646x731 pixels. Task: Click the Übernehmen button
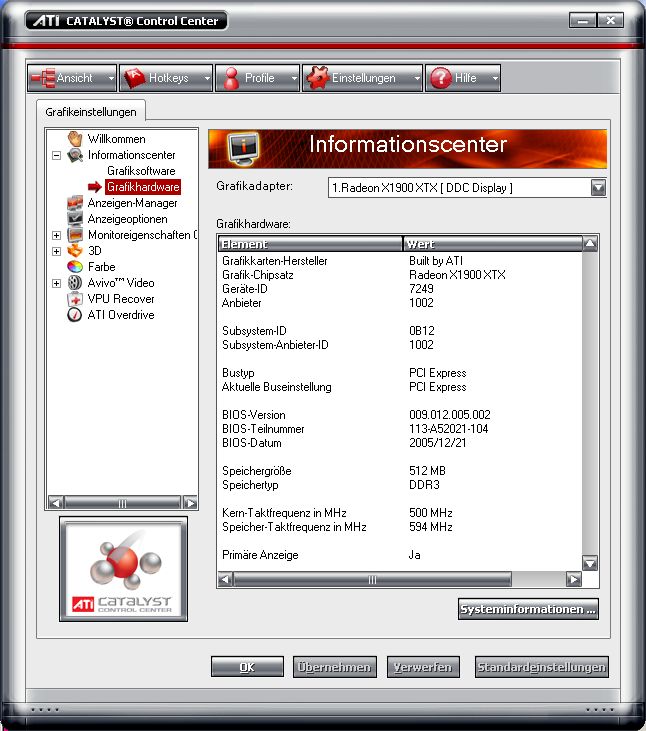coord(334,667)
